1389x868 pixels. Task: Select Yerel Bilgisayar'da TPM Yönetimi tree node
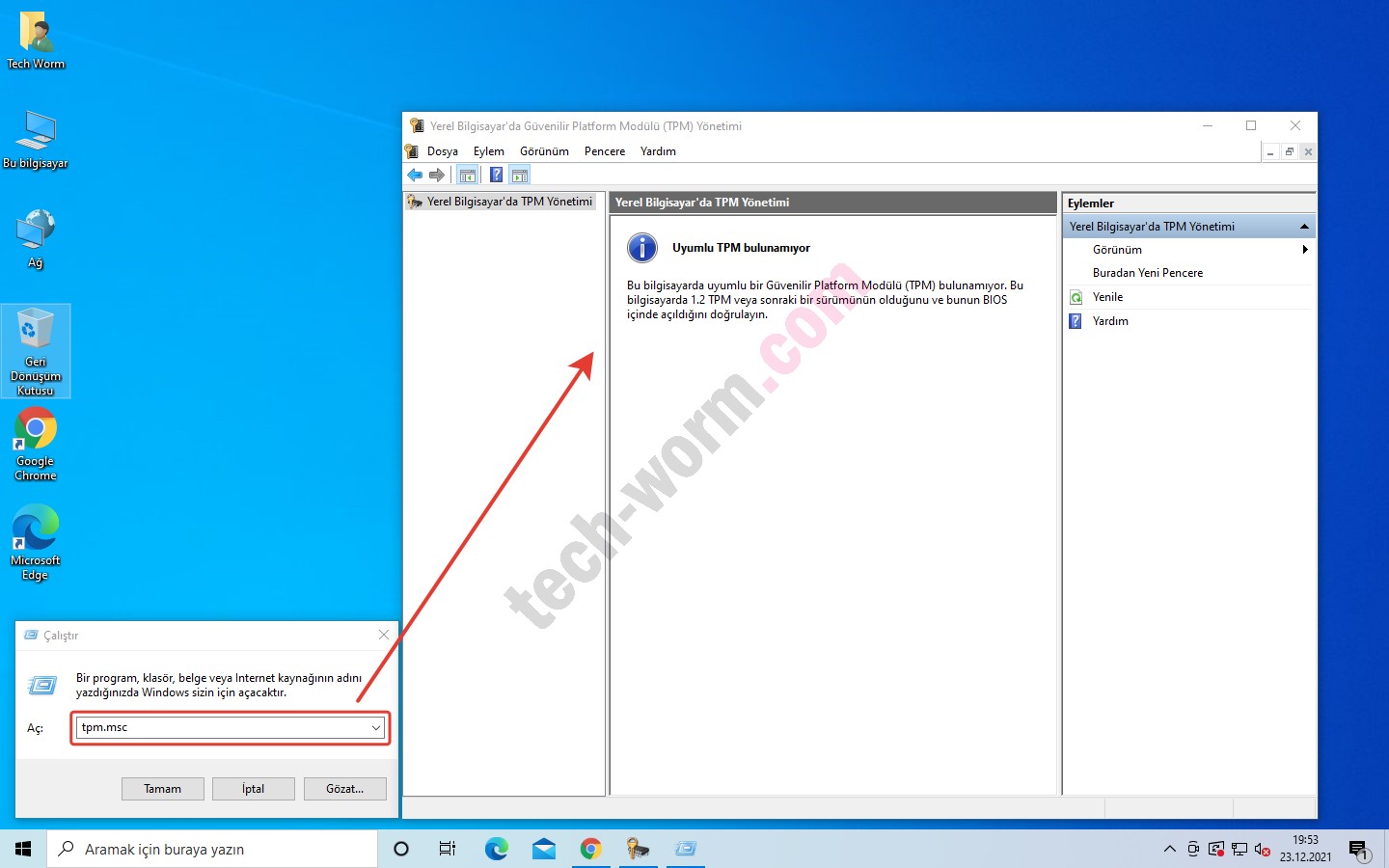(x=509, y=202)
